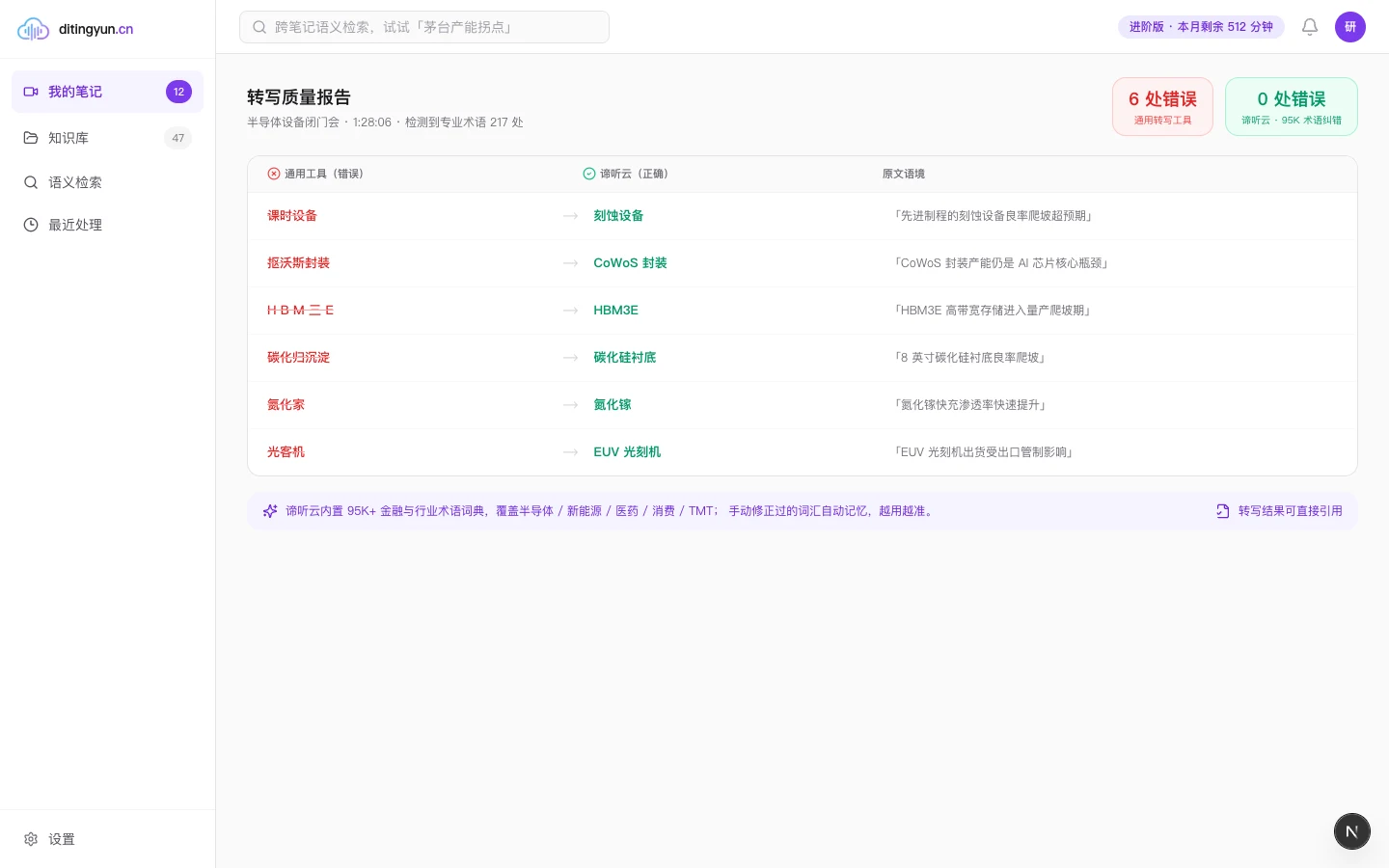Open notifications via the bell icon
The width and height of the screenshot is (1389, 868).
click(x=1310, y=27)
